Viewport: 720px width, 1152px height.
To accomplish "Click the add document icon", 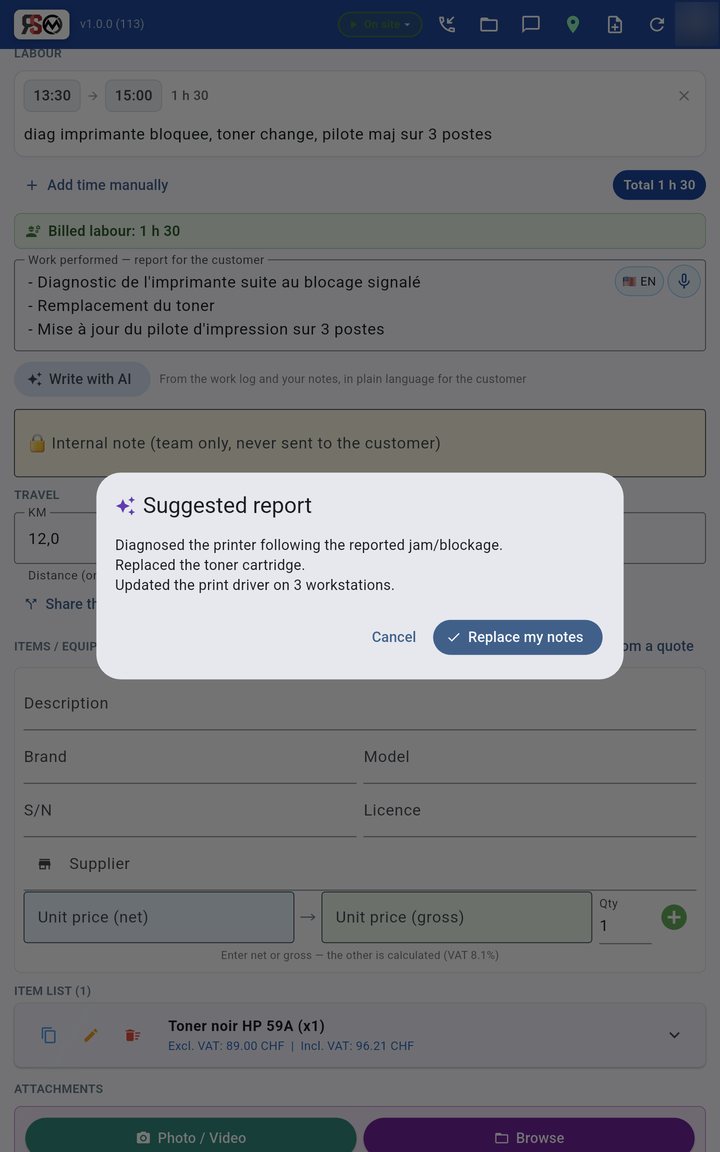I will click(x=615, y=24).
